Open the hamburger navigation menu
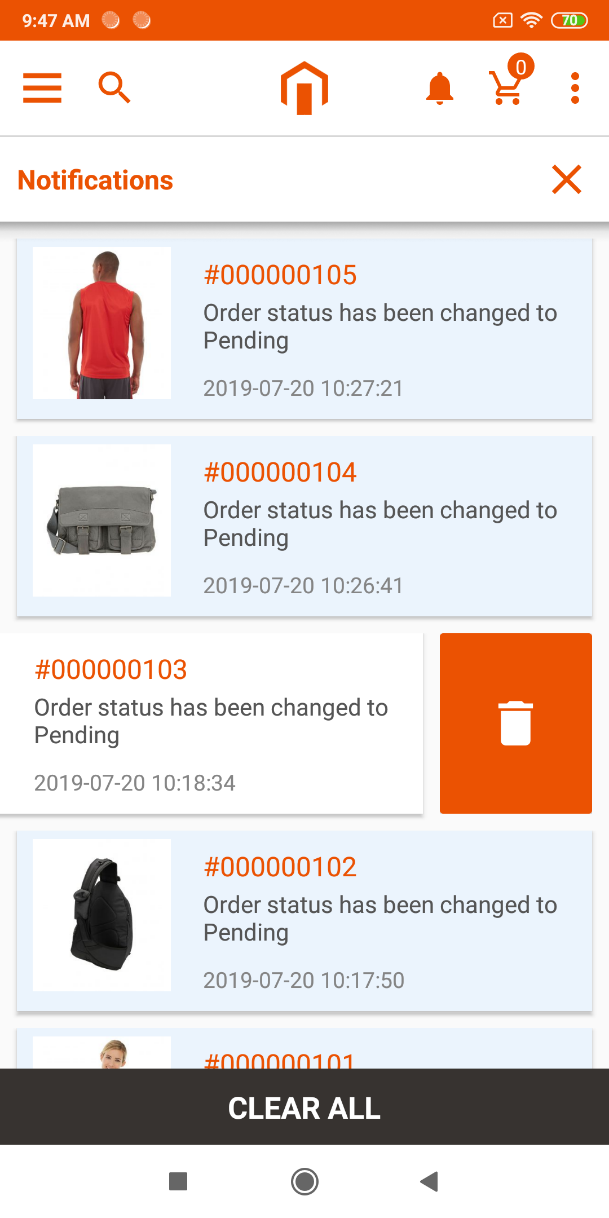Viewport: 609px width, 1218px height. click(42, 88)
